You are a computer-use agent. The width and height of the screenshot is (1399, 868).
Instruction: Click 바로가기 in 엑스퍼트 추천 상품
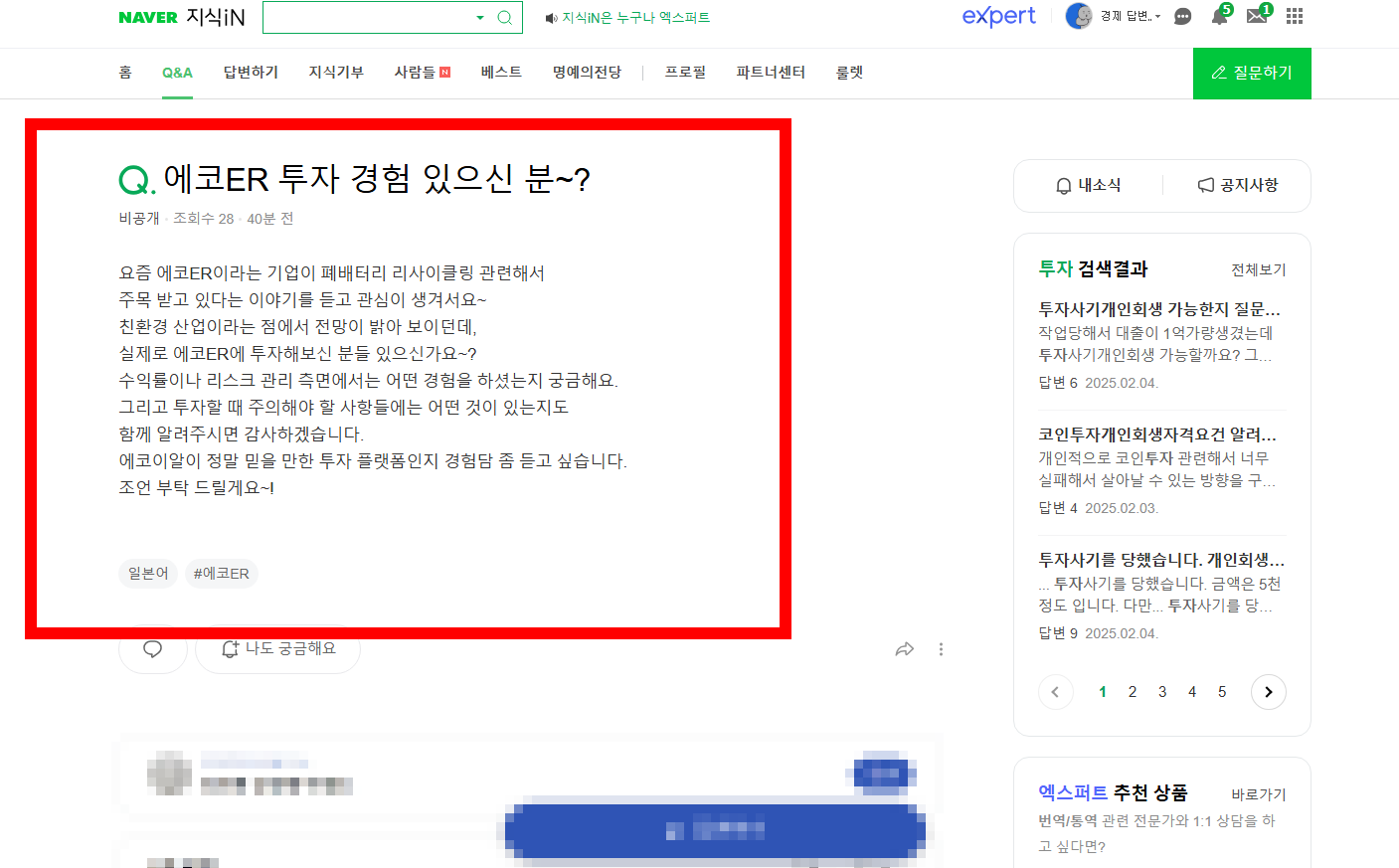pos(1259,794)
